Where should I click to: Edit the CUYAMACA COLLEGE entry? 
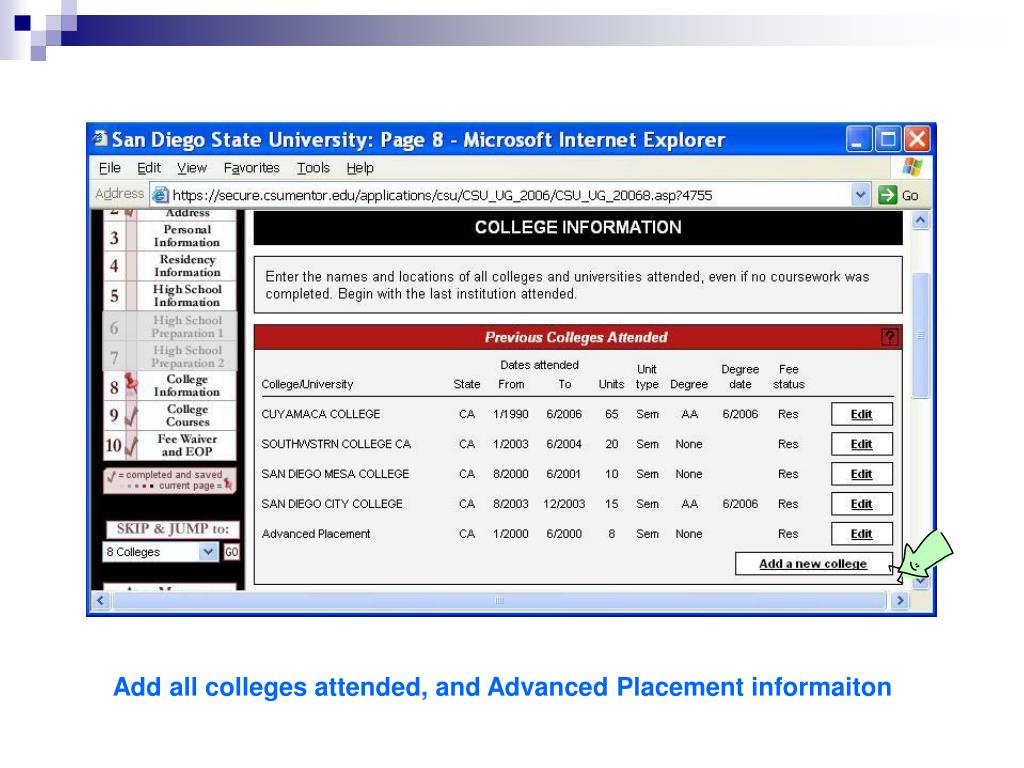point(861,414)
